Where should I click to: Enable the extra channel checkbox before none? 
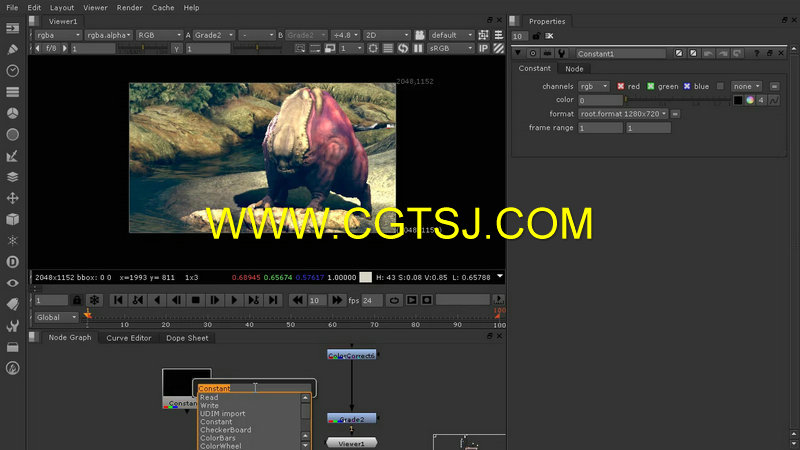click(720, 86)
